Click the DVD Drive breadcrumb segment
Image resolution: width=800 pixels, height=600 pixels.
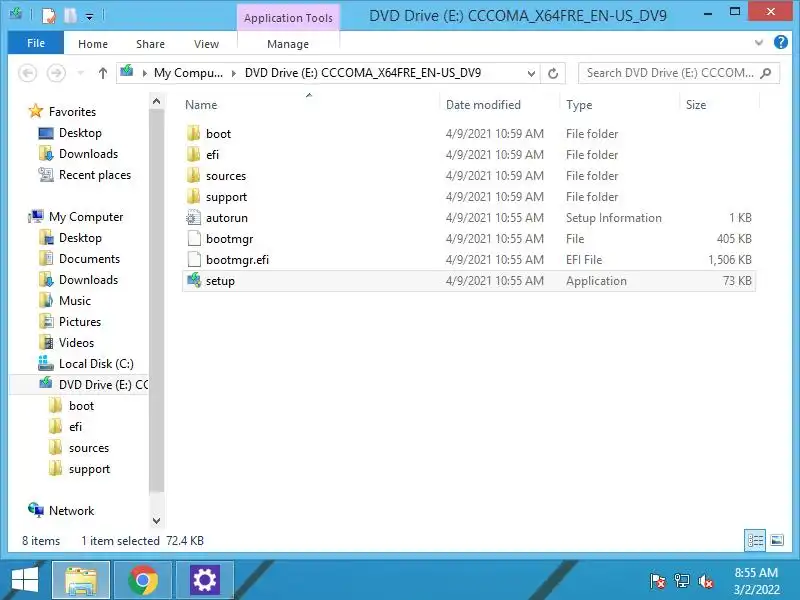tap(363, 73)
